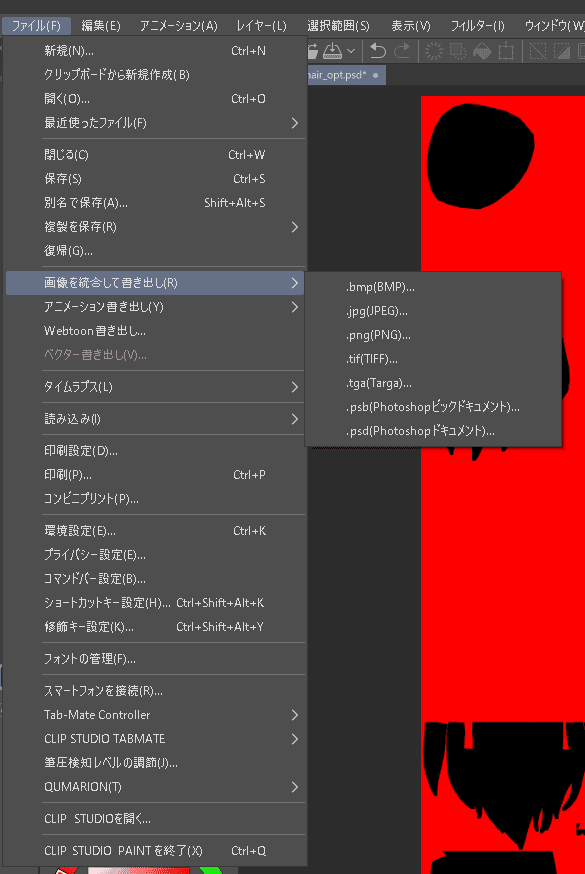Open 筆圧検知レベルの調節(J)... entry
The image size is (585, 874).
click(x=155, y=763)
